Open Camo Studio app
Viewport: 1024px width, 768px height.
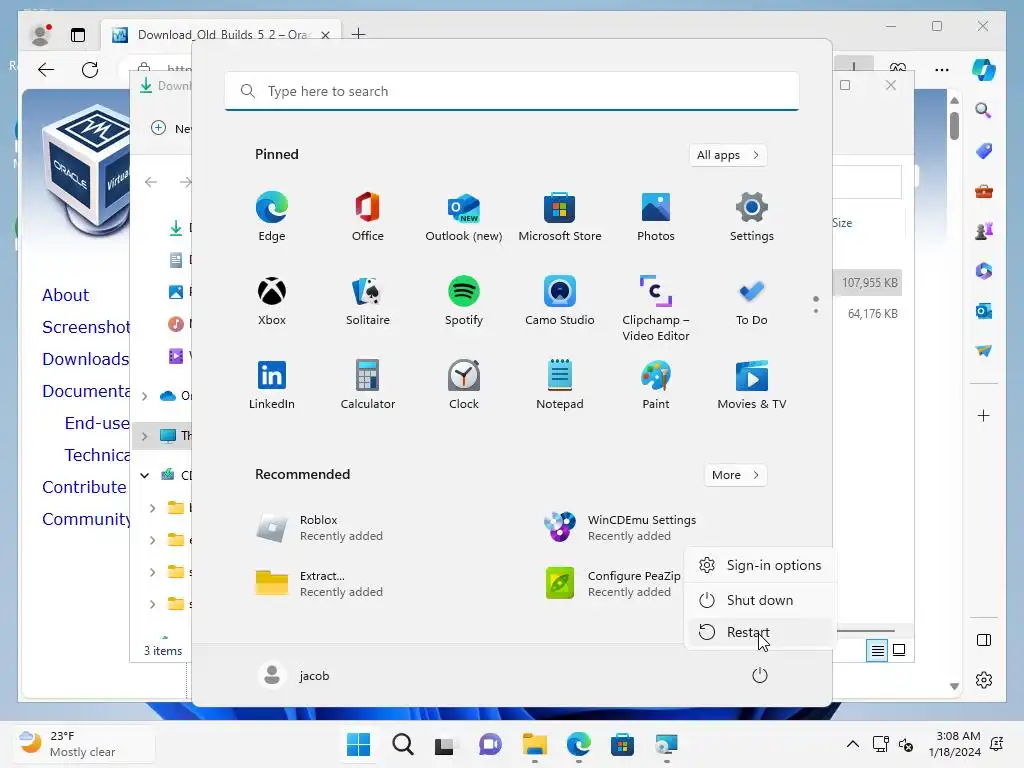[x=560, y=301]
